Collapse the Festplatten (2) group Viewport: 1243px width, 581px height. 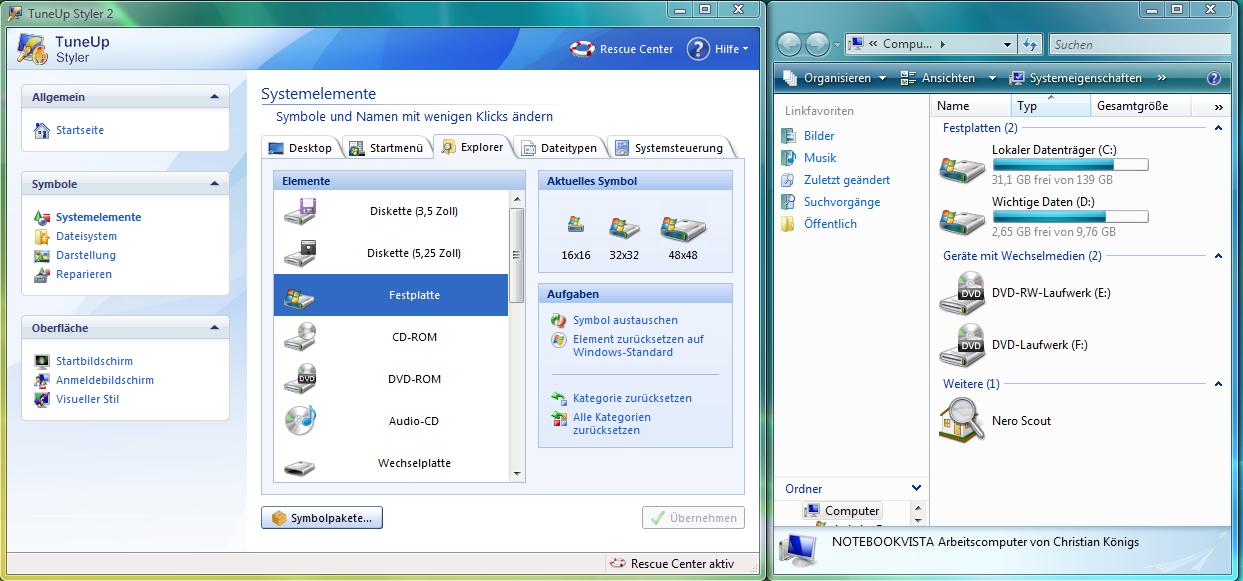tap(1218, 128)
